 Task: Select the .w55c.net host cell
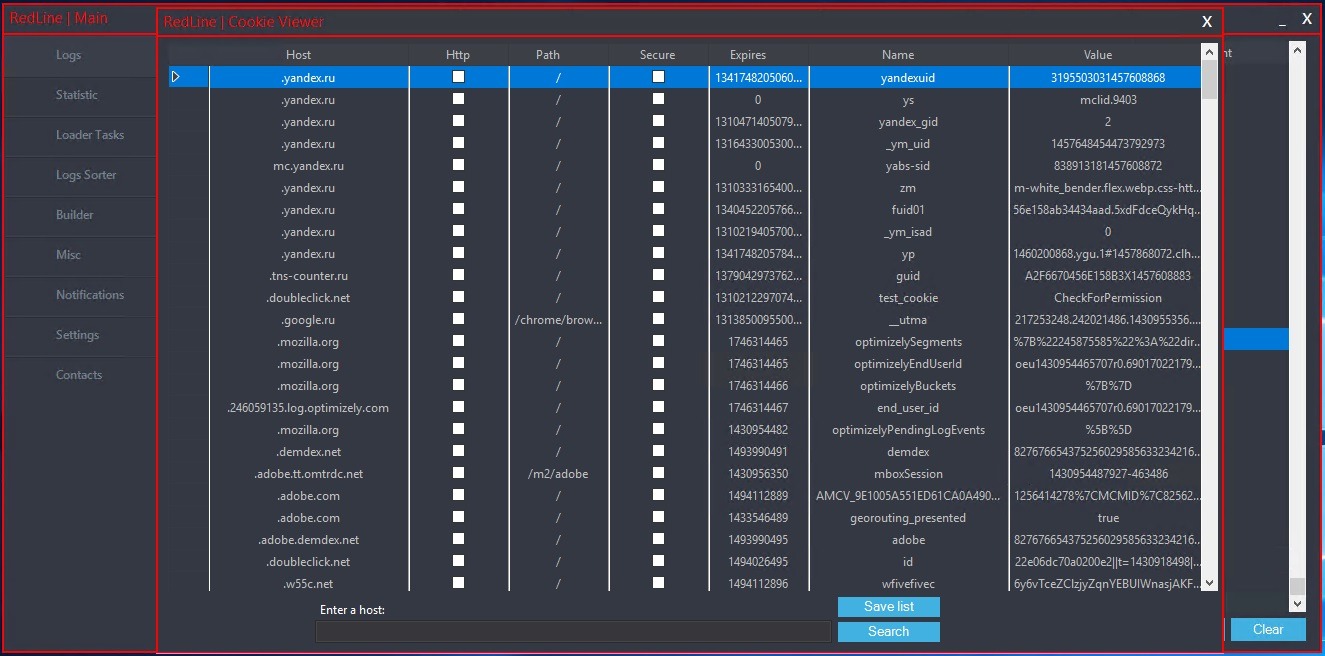coord(308,583)
